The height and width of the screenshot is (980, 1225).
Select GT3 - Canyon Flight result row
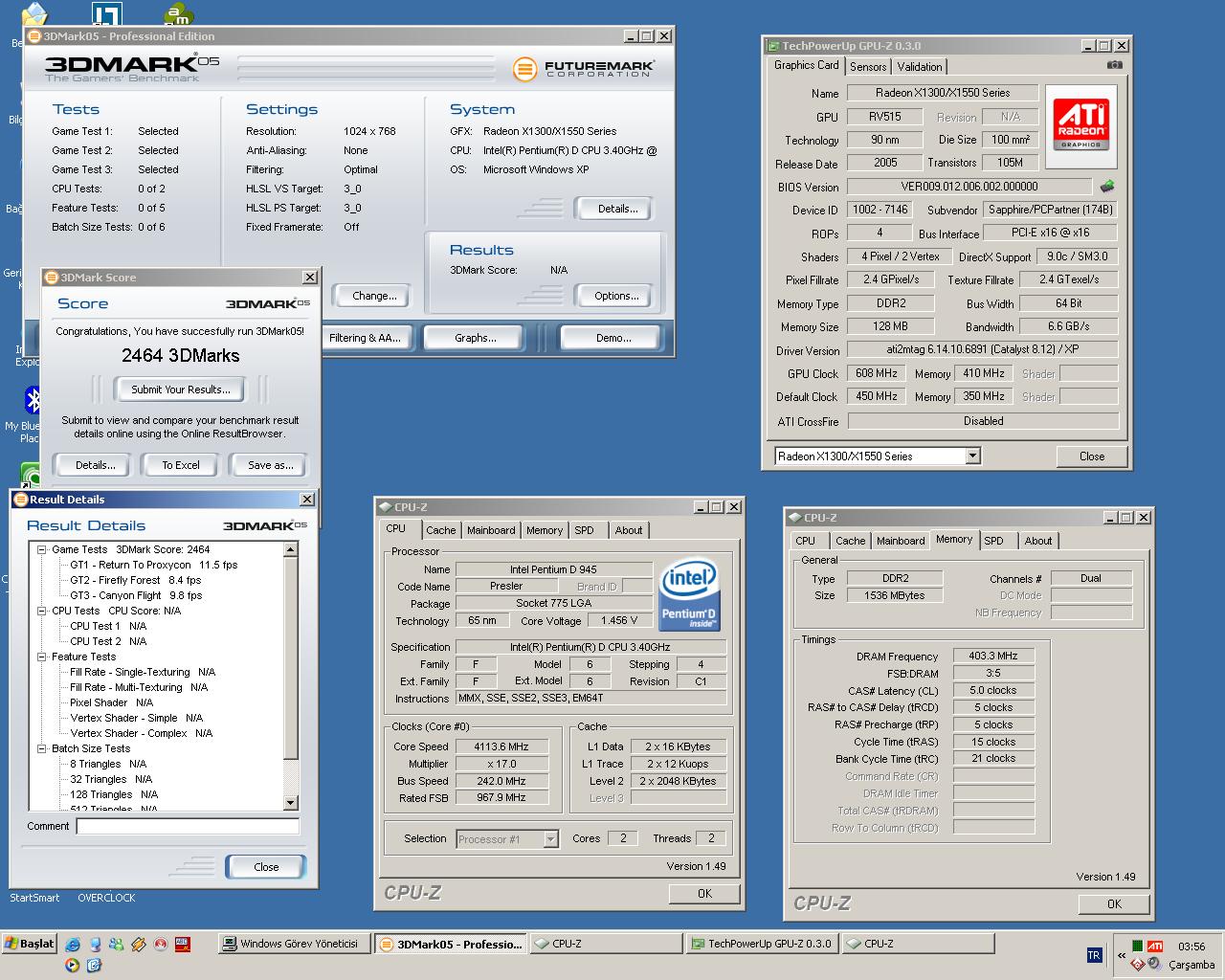tap(136, 595)
